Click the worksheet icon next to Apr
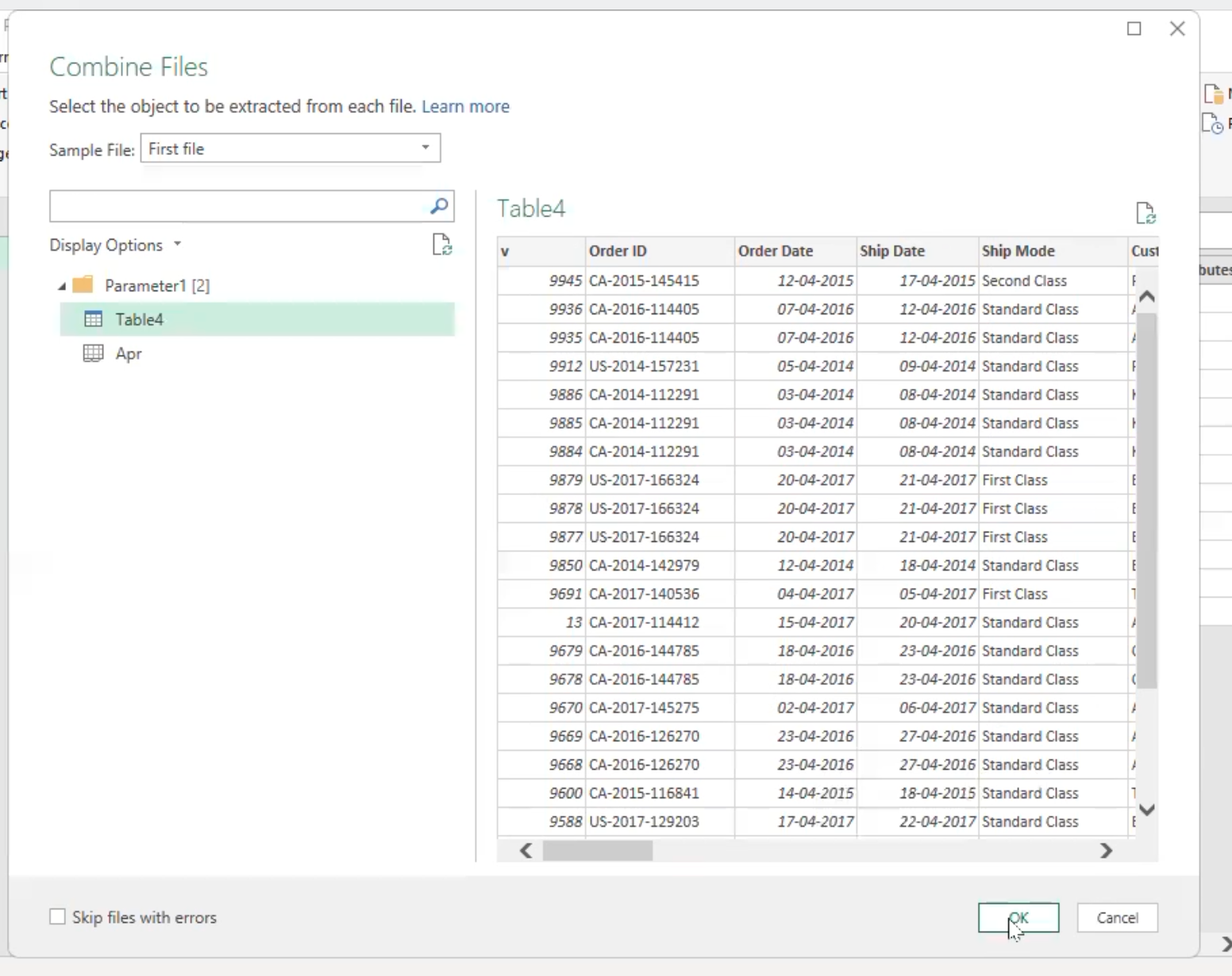The width and height of the screenshot is (1232, 976). pyautogui.click(x=93, y=353)
